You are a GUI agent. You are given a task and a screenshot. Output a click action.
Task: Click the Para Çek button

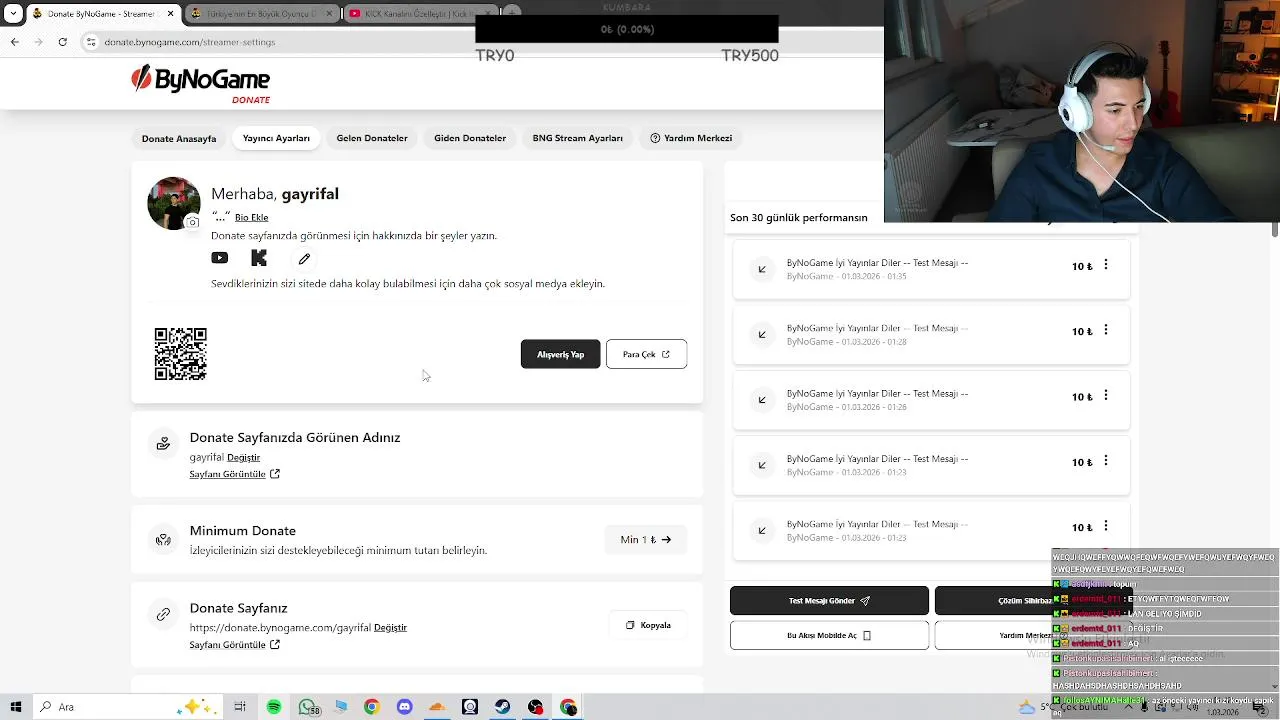click(646, 354)
